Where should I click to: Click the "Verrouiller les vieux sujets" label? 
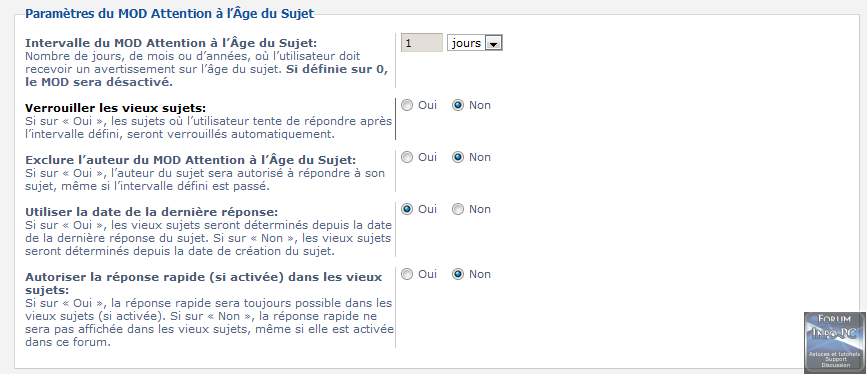click(x=116, y=108)
